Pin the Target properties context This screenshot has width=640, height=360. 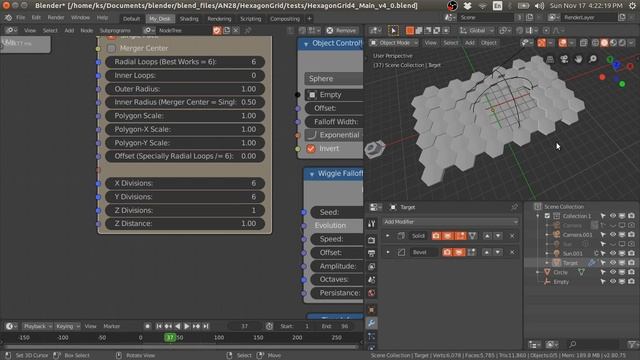click(514, 207)
